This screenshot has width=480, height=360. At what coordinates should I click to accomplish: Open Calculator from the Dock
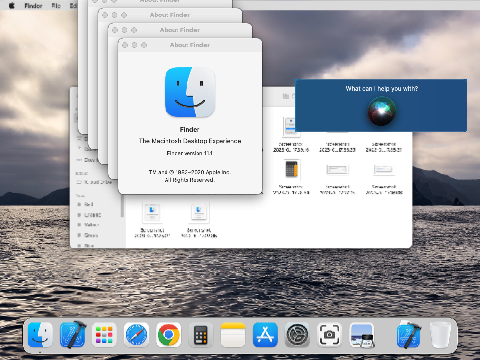pos(200,334)
